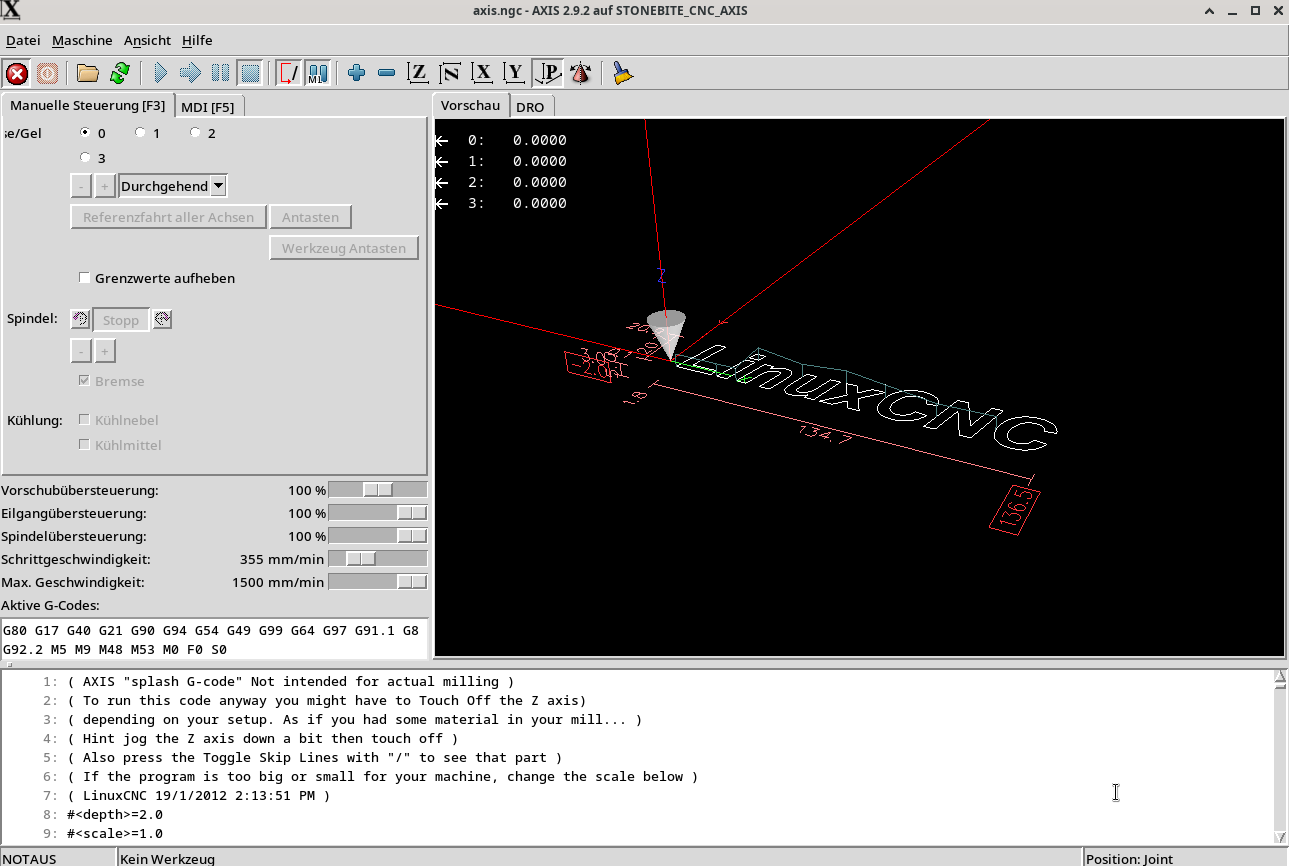The image size is (1289, 866).
Task: Adjust Eilgangübersteuerung slider
Action: (378, 513)
